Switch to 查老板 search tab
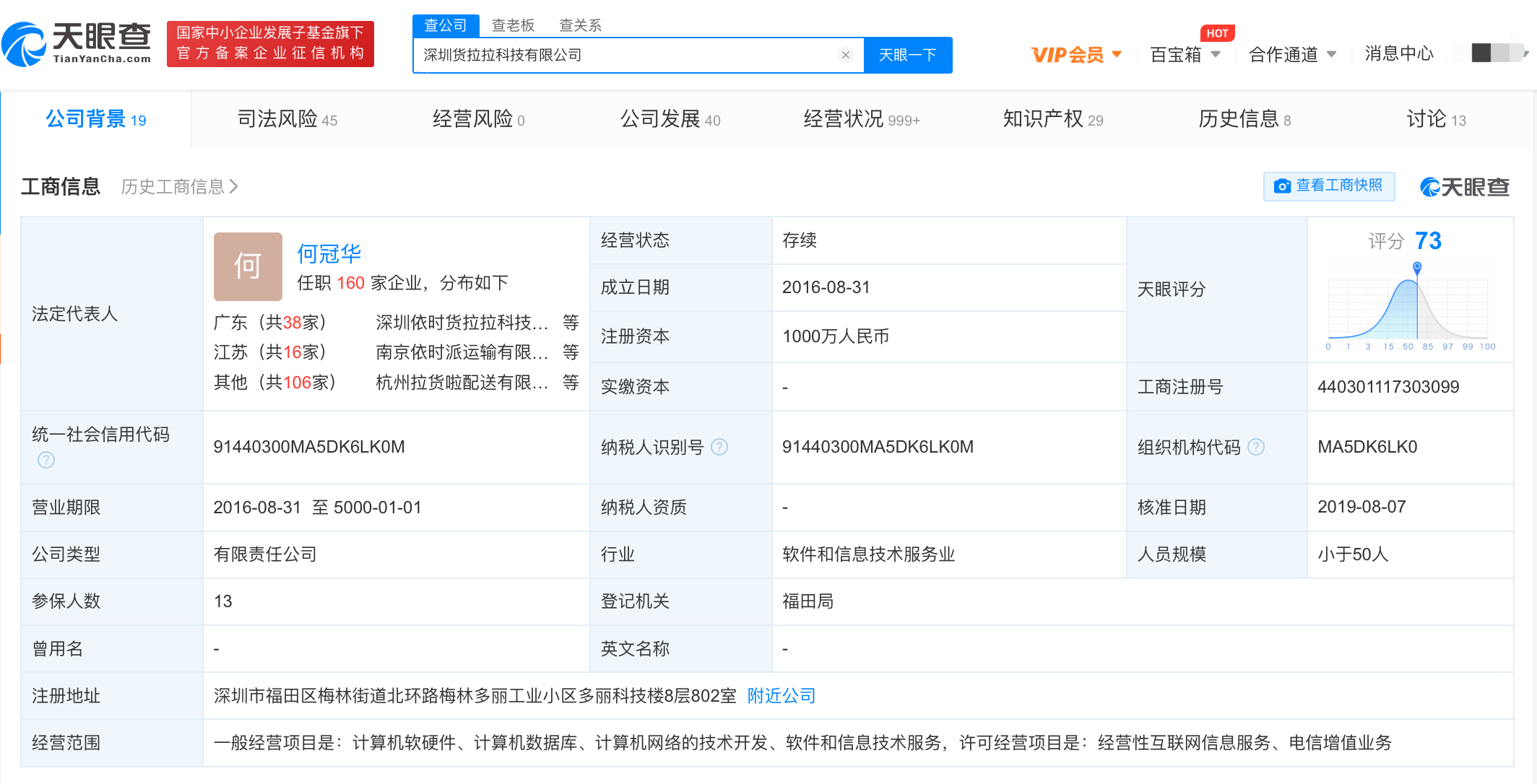Viewport: 1537px width, 784px height. [513, 26]
